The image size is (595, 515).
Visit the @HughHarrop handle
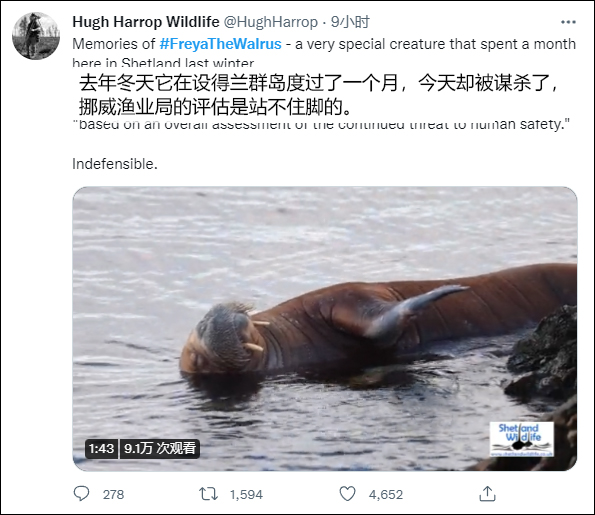click(271, 22)
